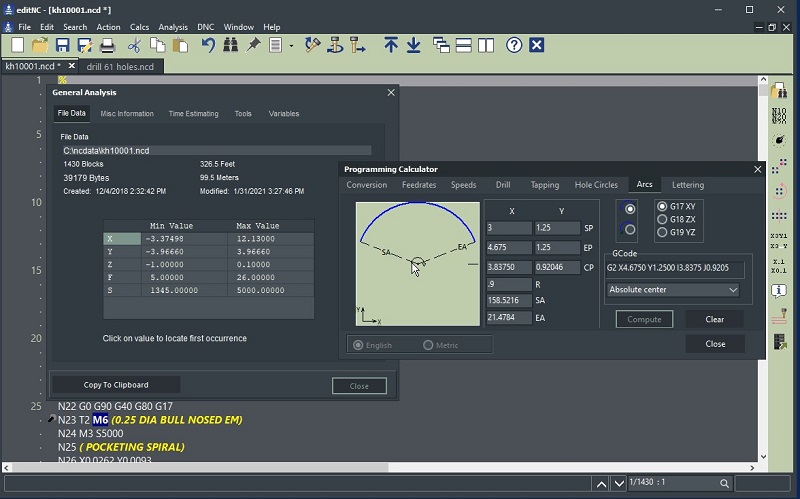The image size is (800, 499).
Task: Open the dropdown arrow beside the list icon
Action: [291, 46]
